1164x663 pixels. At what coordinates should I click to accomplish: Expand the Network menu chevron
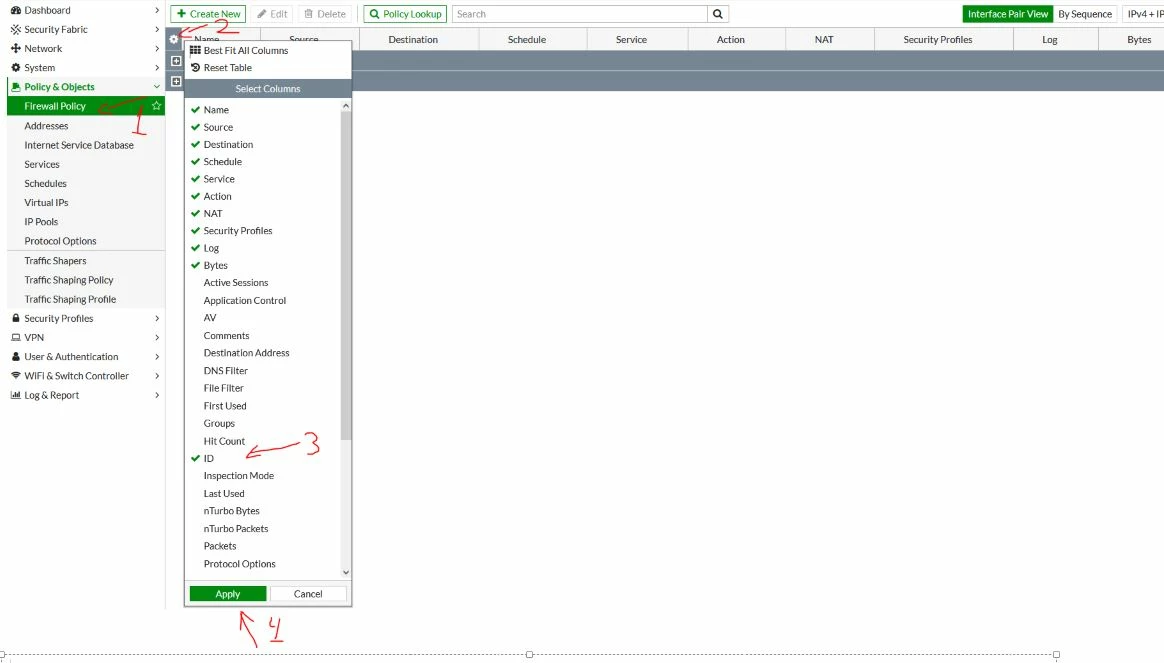[157, 48]
